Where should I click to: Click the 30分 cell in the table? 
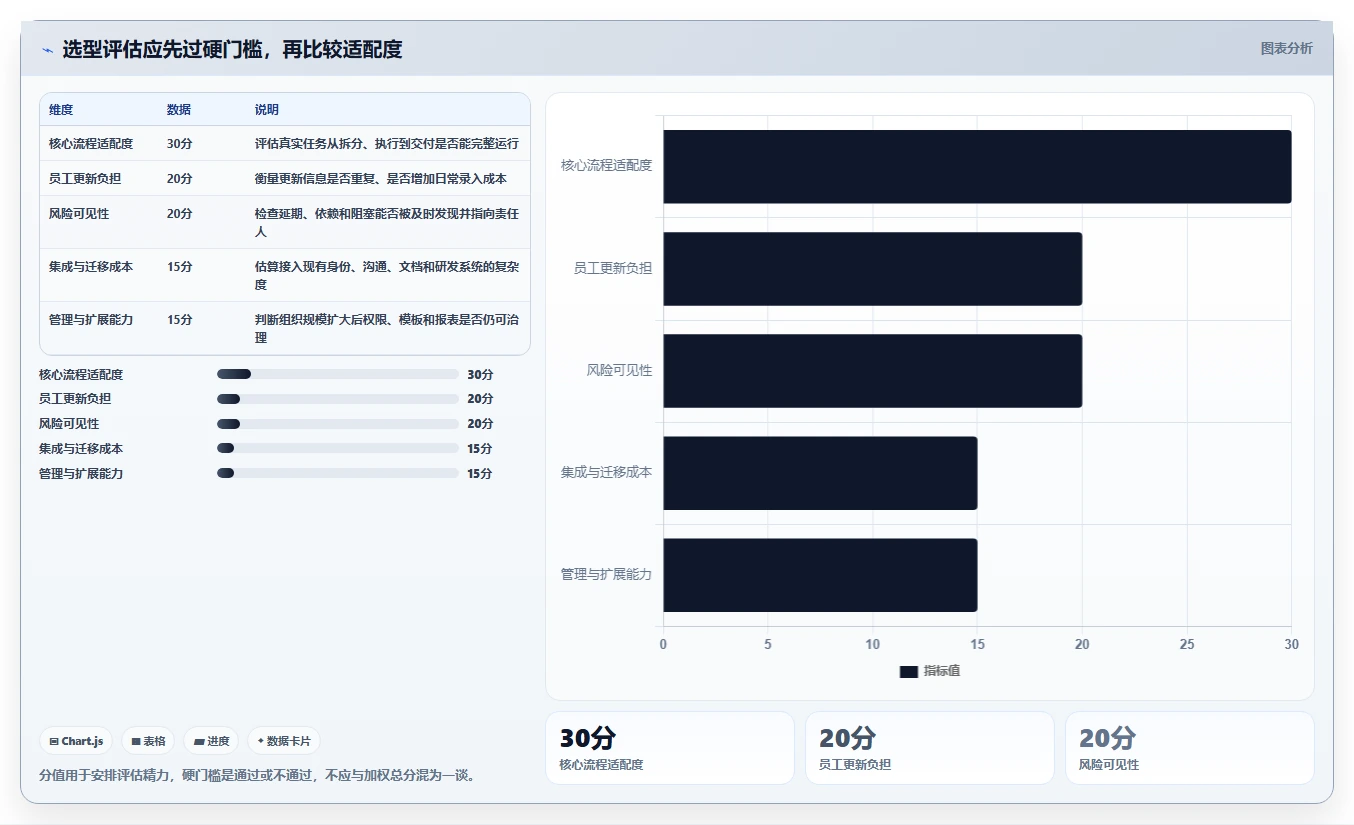(180, 144)
